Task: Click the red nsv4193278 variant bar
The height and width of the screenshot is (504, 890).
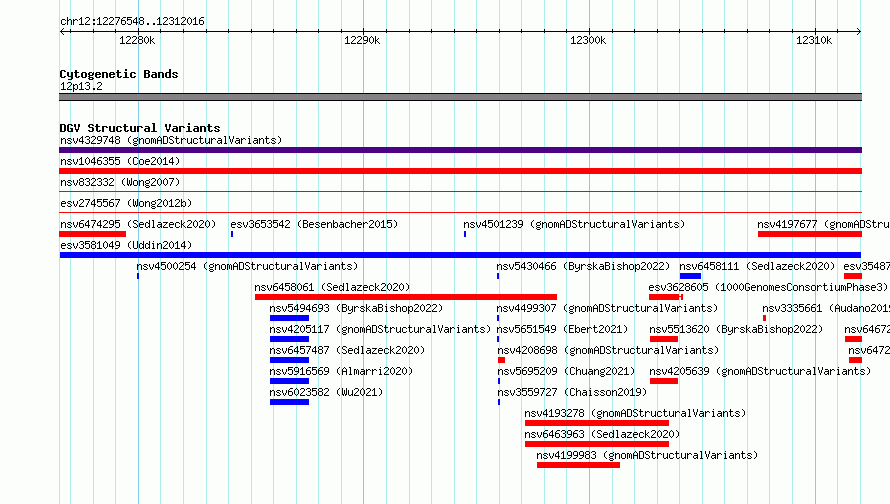Action: click(x=597, y=423)
